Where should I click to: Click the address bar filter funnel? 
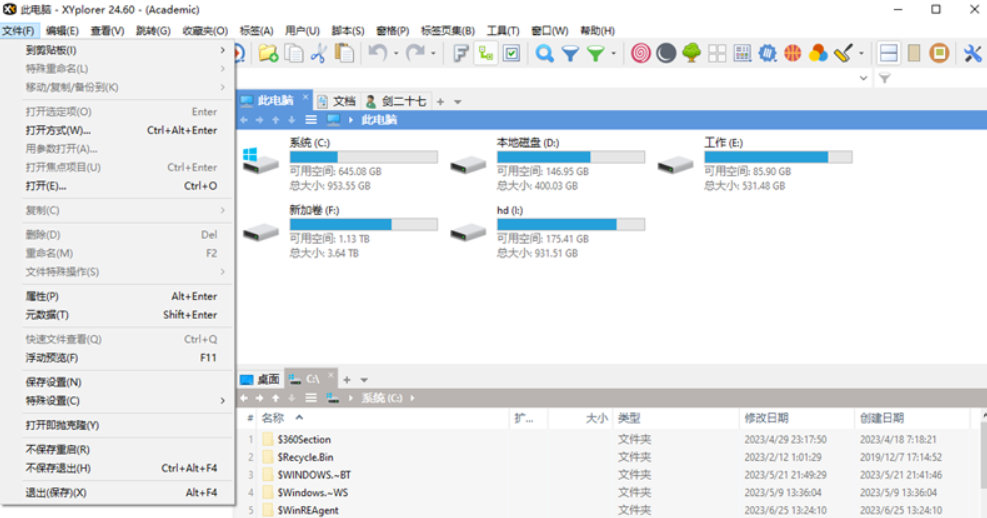click(884, 78)
